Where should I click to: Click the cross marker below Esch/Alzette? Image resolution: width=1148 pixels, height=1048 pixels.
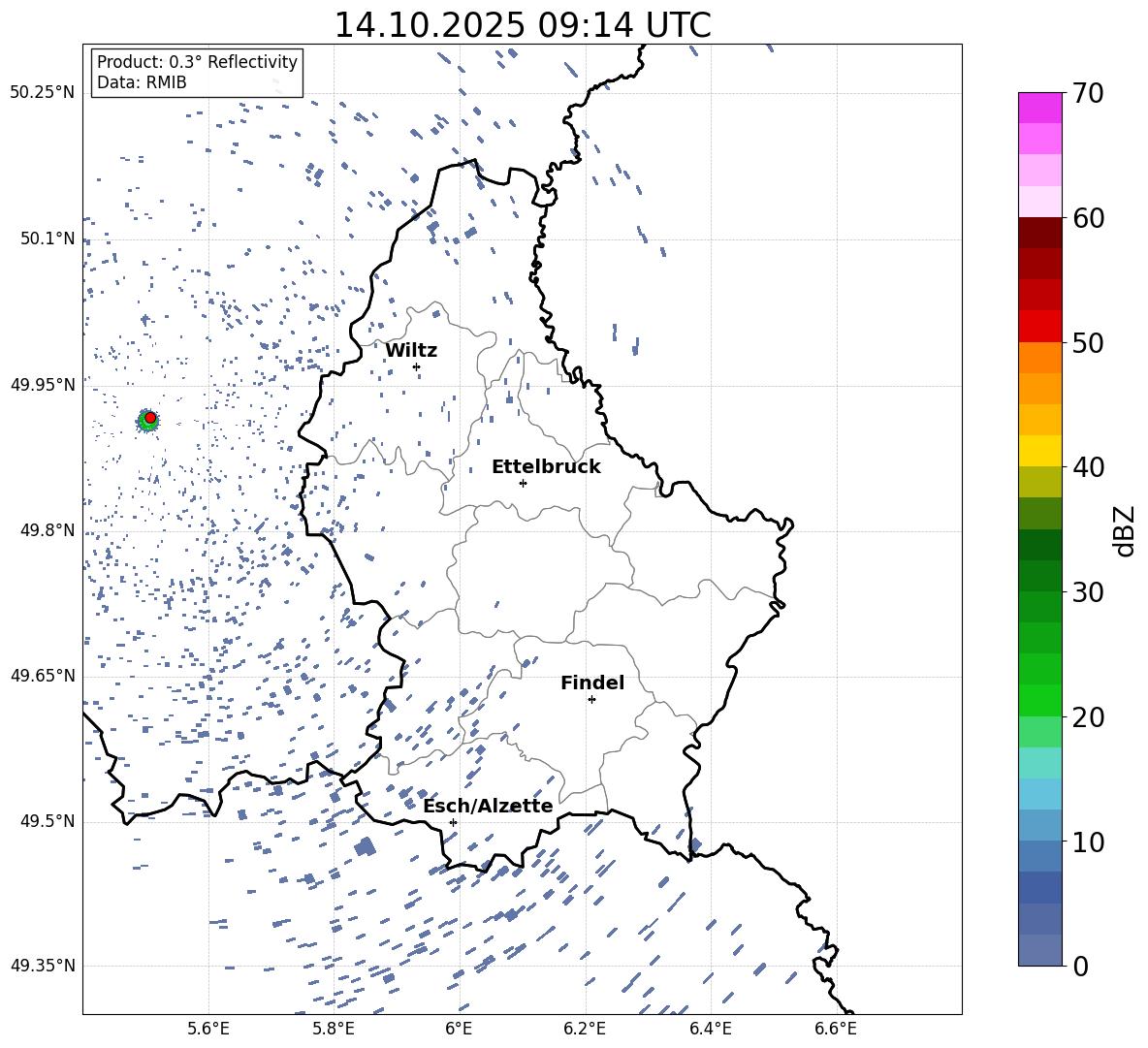click(x=453, y=822)
